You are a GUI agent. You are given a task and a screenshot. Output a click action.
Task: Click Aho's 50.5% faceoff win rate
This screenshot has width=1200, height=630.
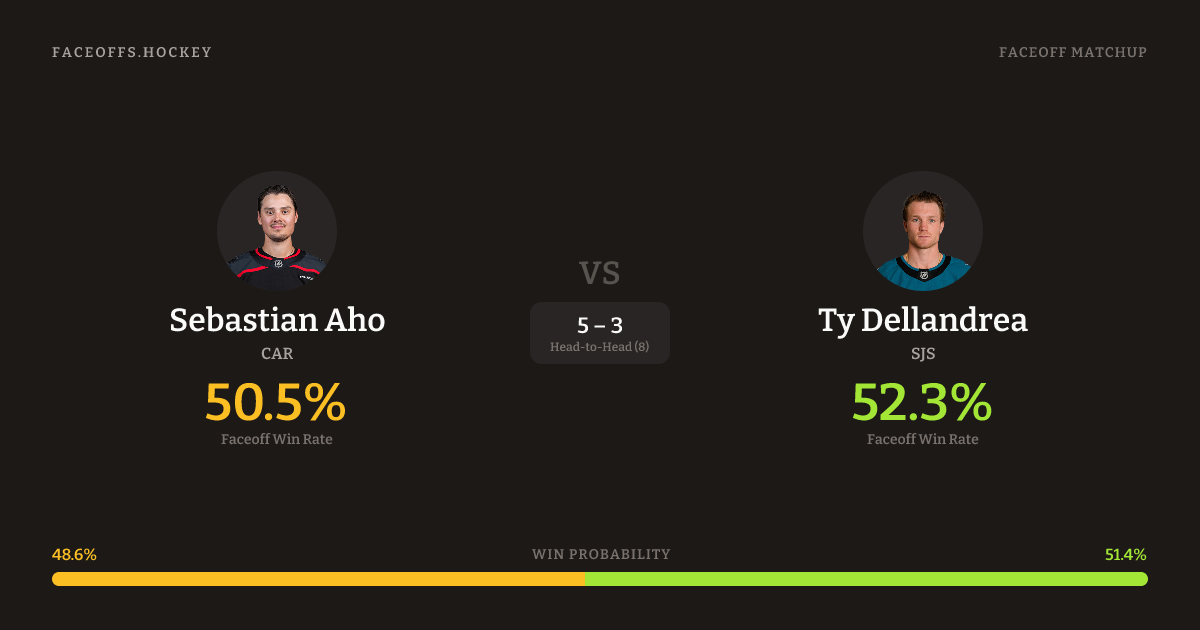[x=276, y=402]
